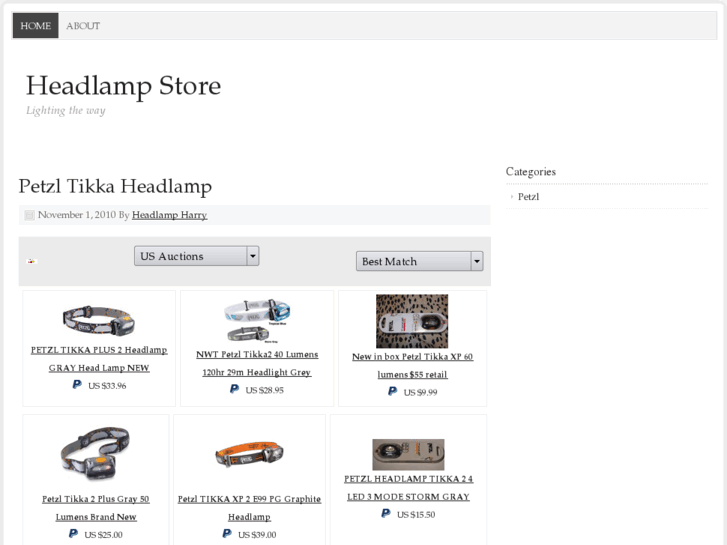Open Petzl TIKKA XP 2 E99 PG Graphite listing

coord(249,508)
